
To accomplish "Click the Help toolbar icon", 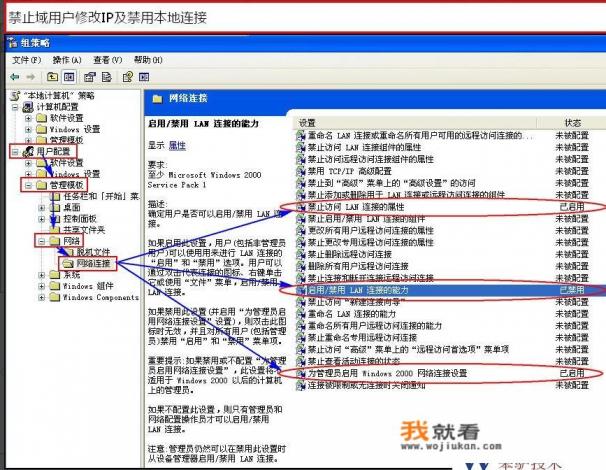I will 128,77.
